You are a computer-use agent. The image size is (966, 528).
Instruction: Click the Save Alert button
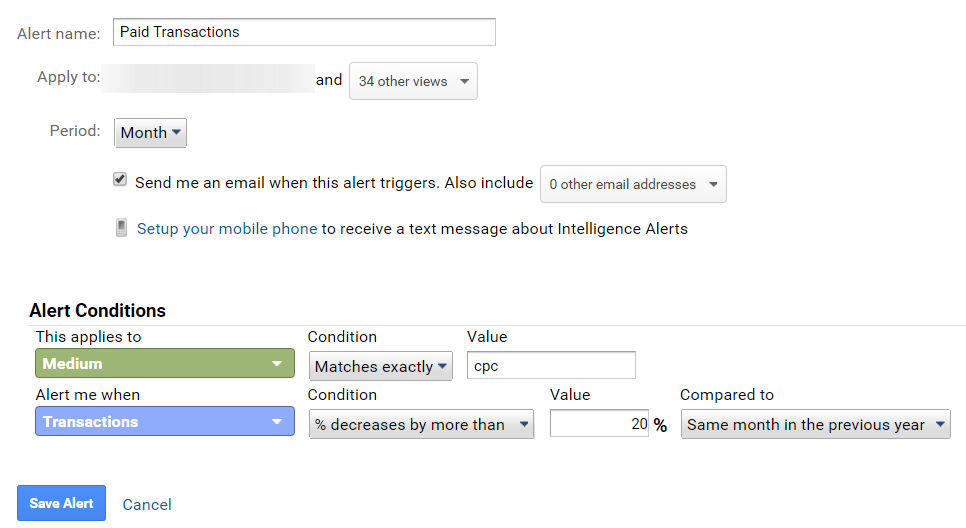61,503
